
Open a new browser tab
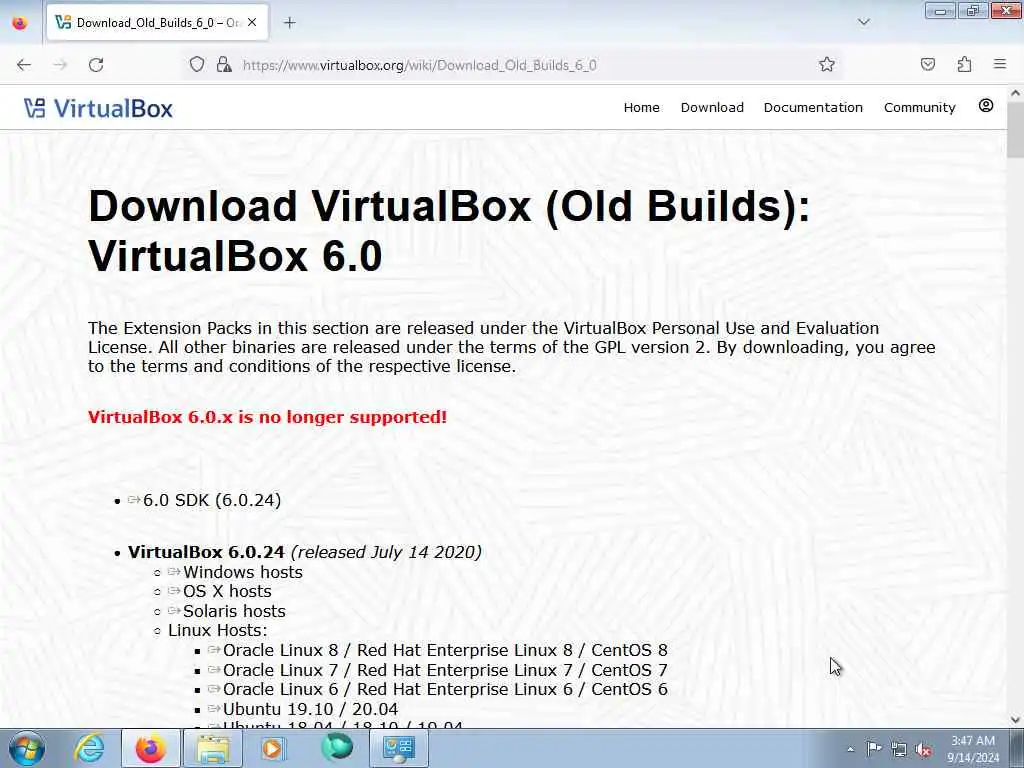(x=290, y=23)
